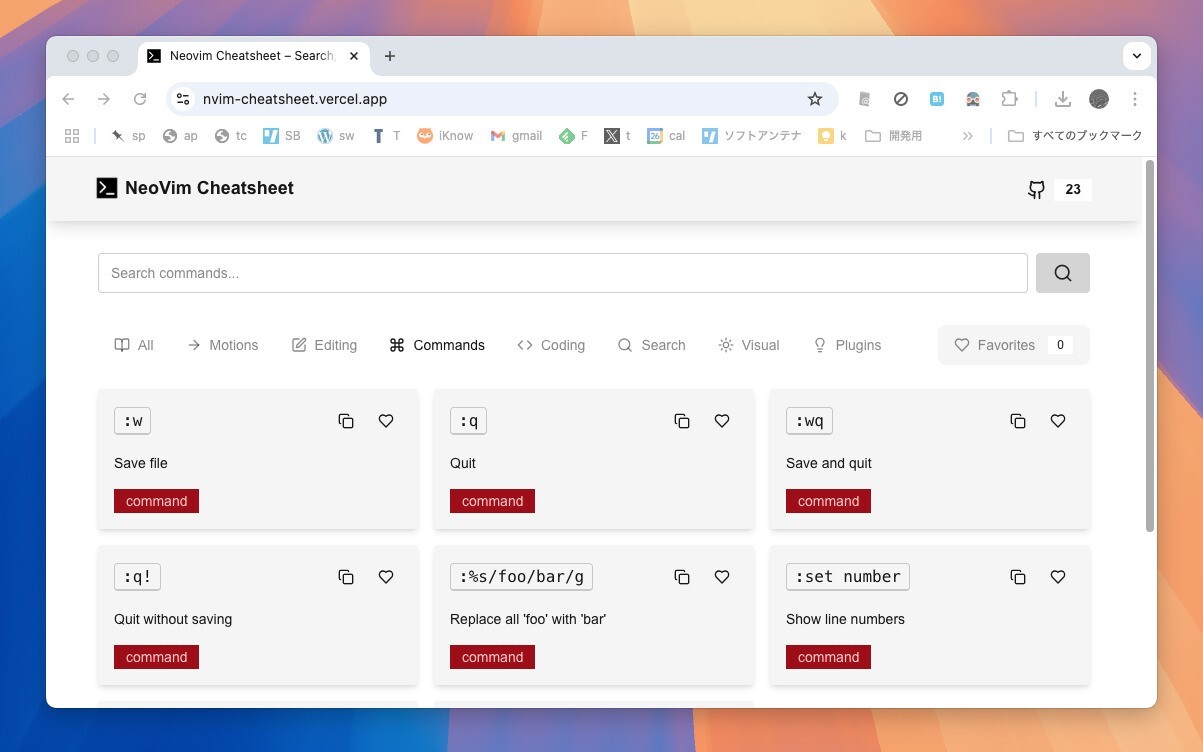Viewport: 1203px width, 752px height.
Task: Favorite the :q! command
Action: point(386,577)
